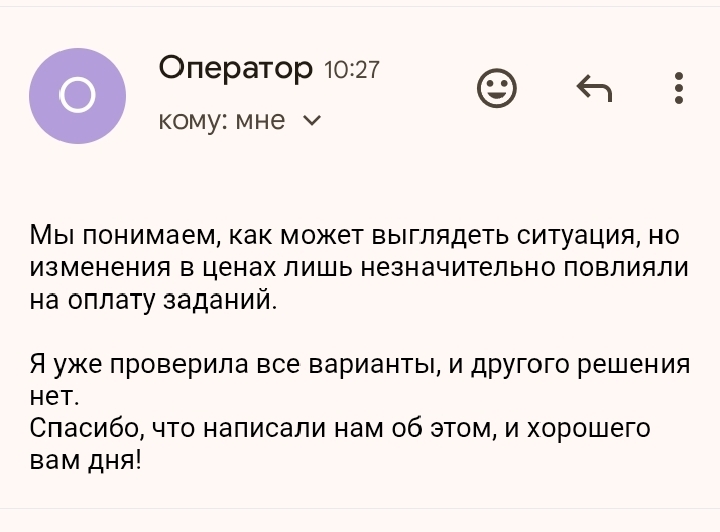The image size is (720, 532).
Task: Open the three-dot more options menu
Action: pyautogui.click(x=679, y=88)
